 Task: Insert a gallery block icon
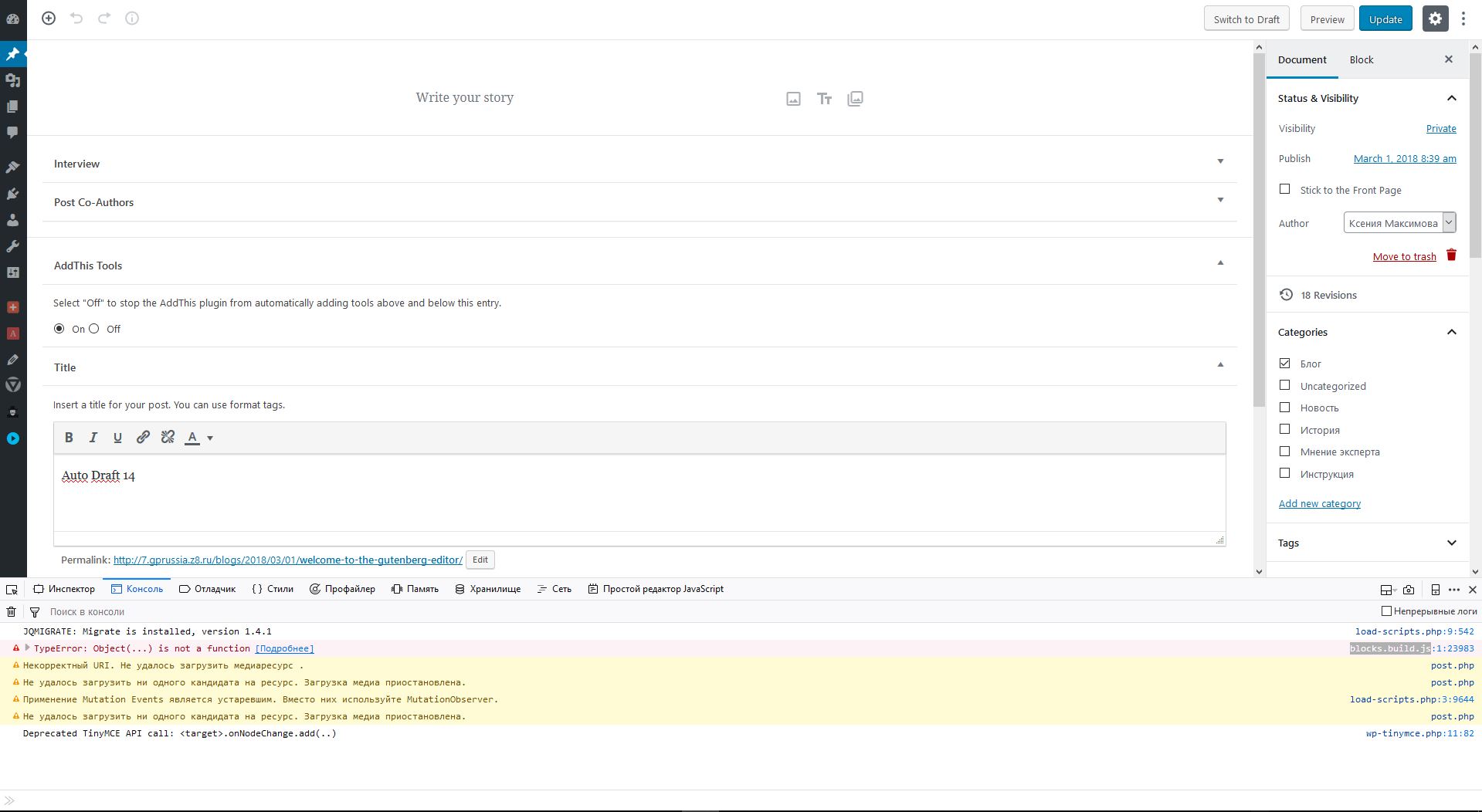coord(855,99)
